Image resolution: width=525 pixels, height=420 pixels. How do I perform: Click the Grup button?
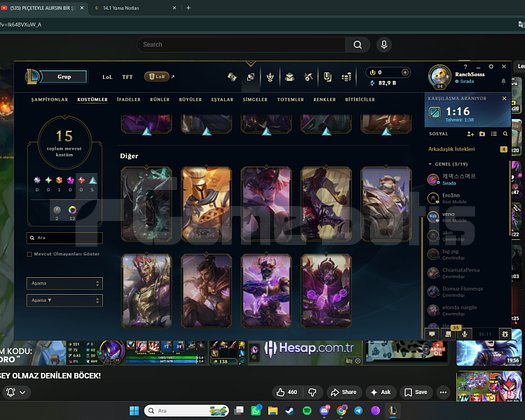point(64,77)
